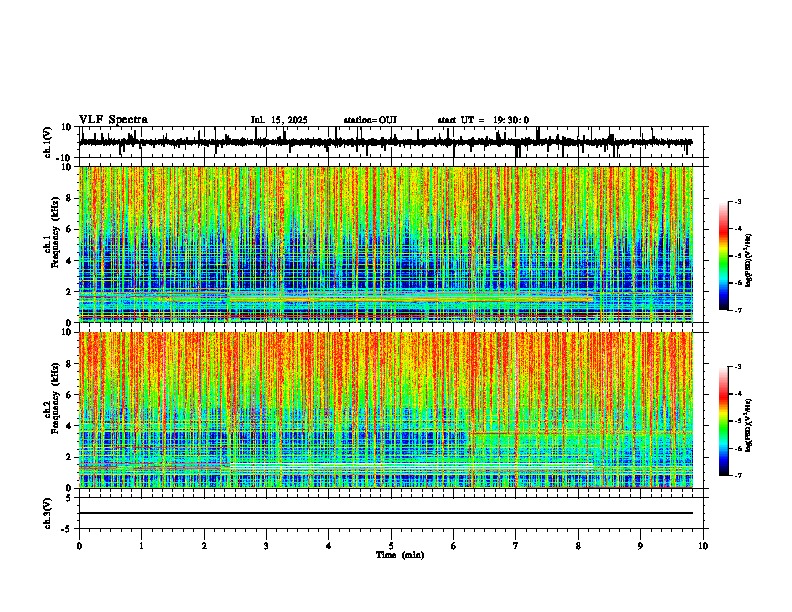This screenshot has width=792, height=612.
Task: Click the time-axis tick label "3"
Action: pyautogui.click(x=266, y=546)
